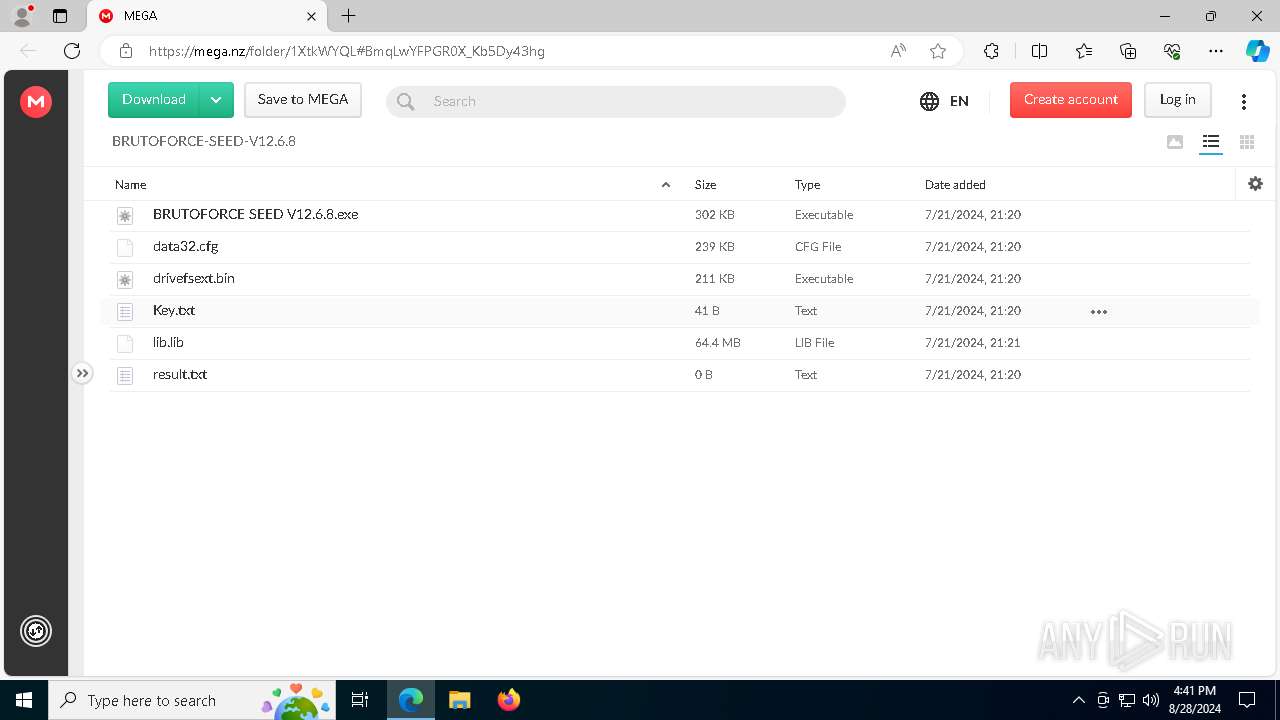Show hidden tray icons chevron
The height and width of the screenshot is (720, 1280).
click(1078, 700)
